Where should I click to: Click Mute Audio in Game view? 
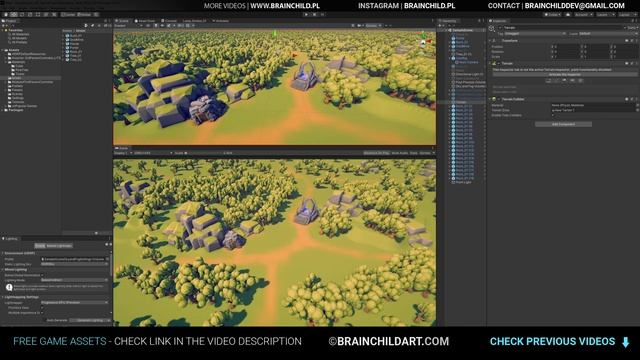(399, 153)
